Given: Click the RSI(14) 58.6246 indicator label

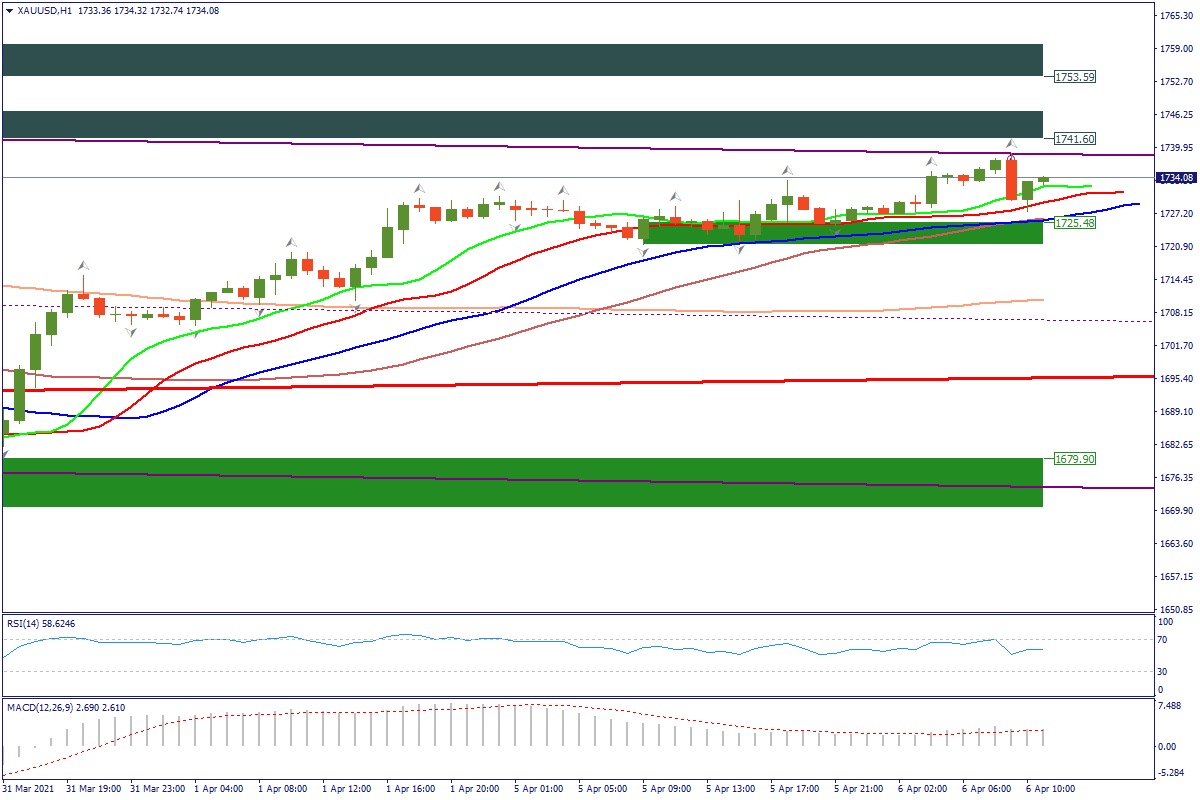Looking at the screenshot, I should point(42,623).
